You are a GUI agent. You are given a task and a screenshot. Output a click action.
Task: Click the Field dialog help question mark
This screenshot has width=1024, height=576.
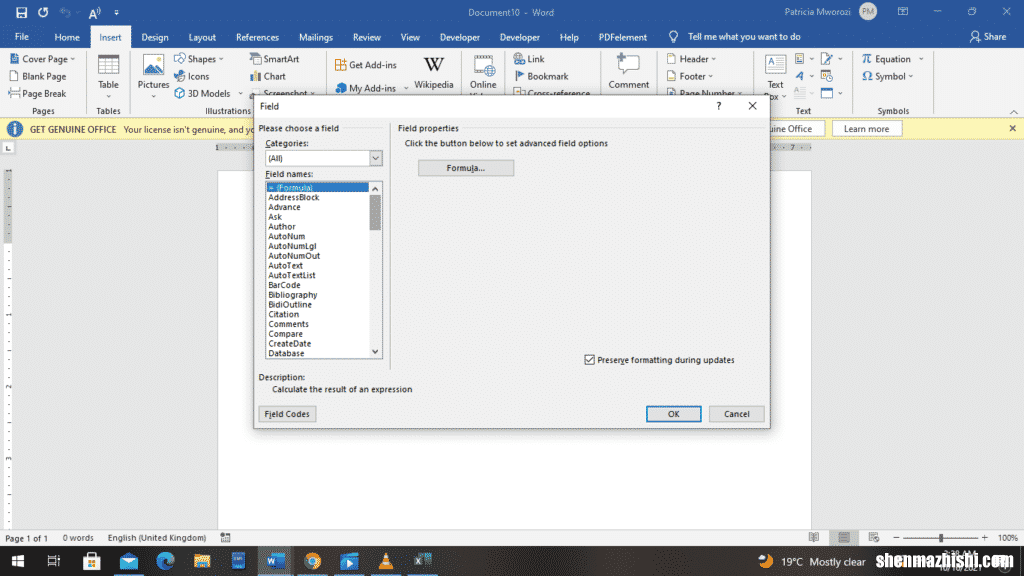(x=718, y=106)
